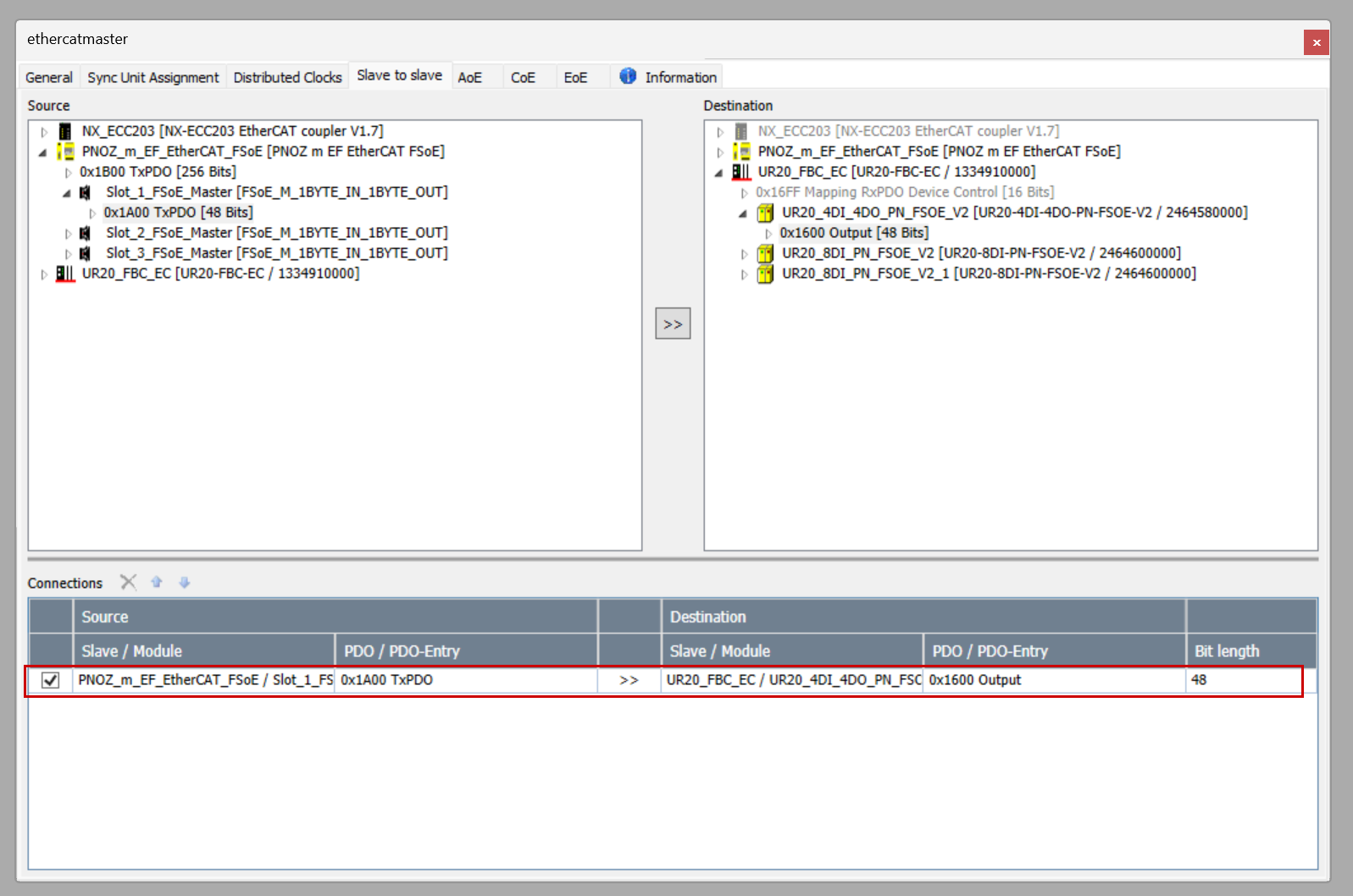Move connection up with the up arrow icon

pyautogui.click(x=157, y=582)
